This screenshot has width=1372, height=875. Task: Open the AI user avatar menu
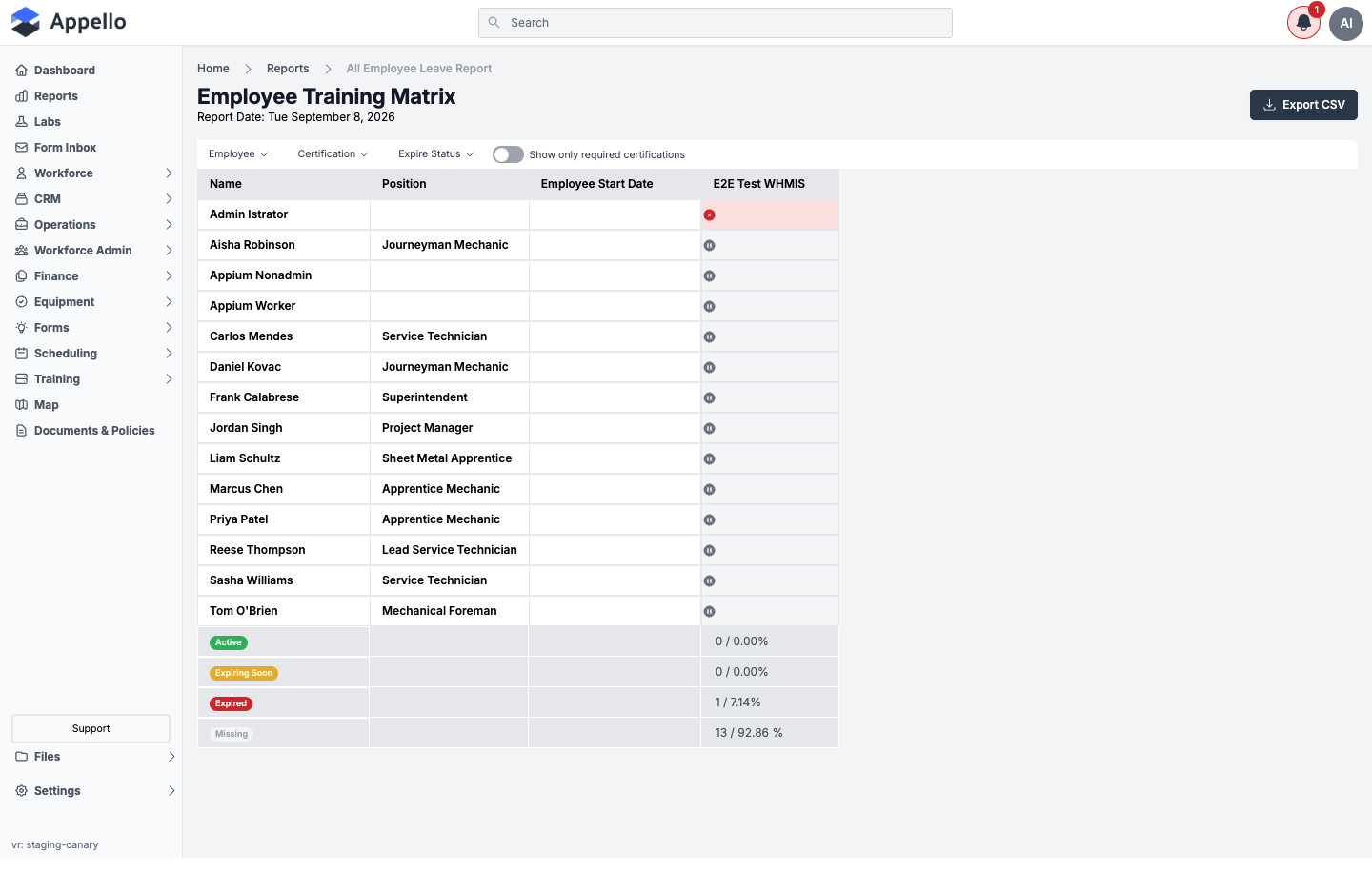[1346, 23]
